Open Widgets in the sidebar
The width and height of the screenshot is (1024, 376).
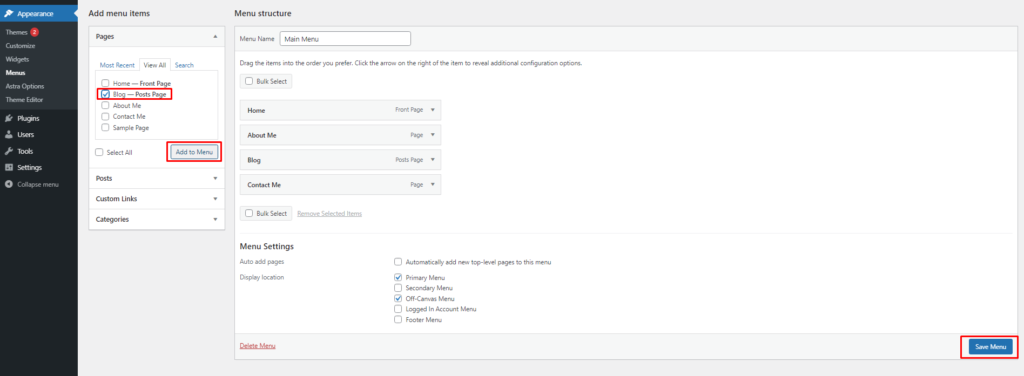(17, 59)
